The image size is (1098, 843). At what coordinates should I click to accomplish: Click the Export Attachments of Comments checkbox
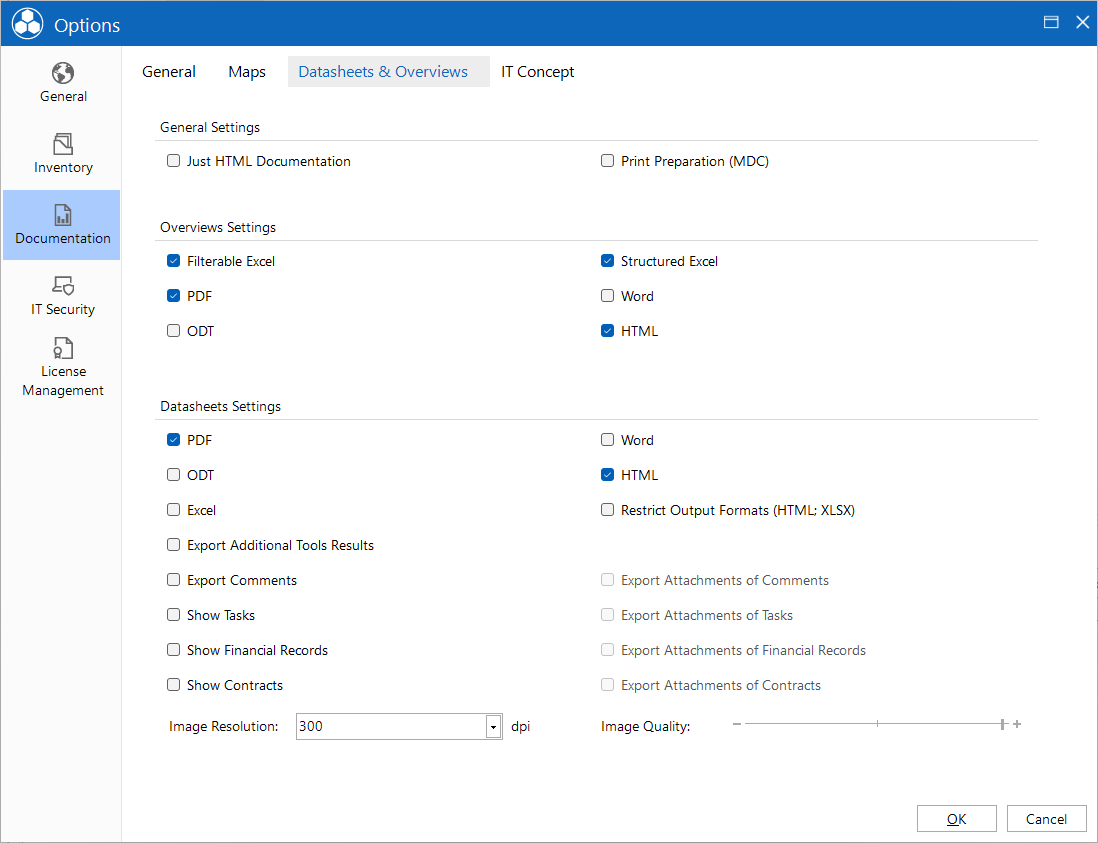click(607, 580)
